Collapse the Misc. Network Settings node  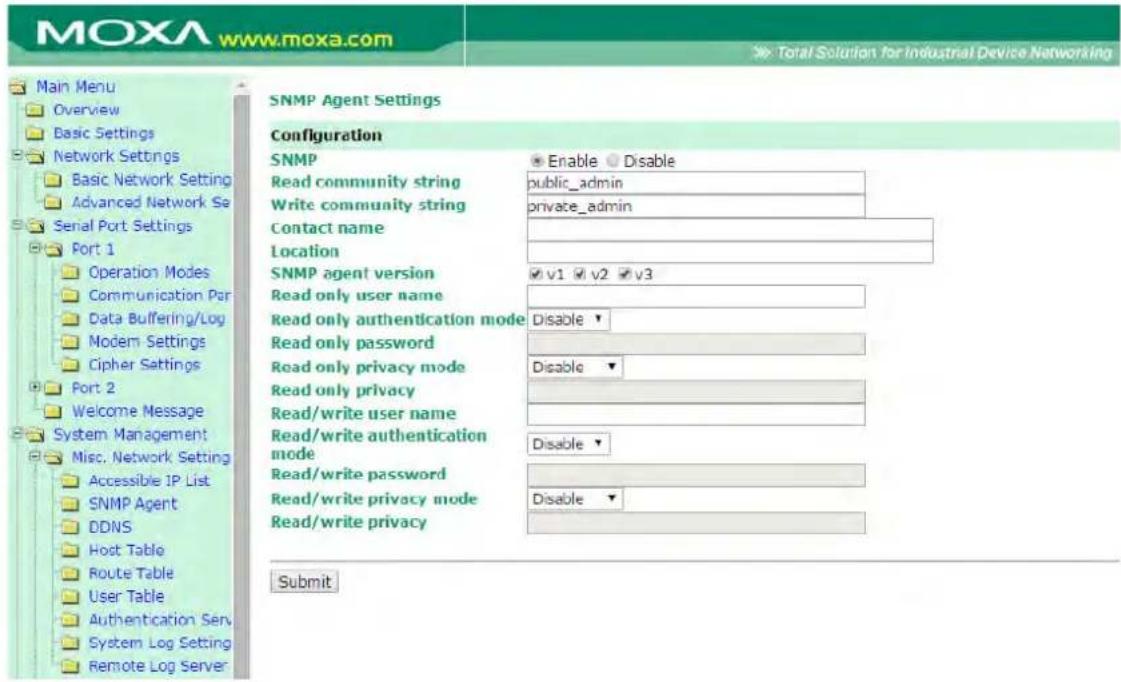(x=34, y=456)
